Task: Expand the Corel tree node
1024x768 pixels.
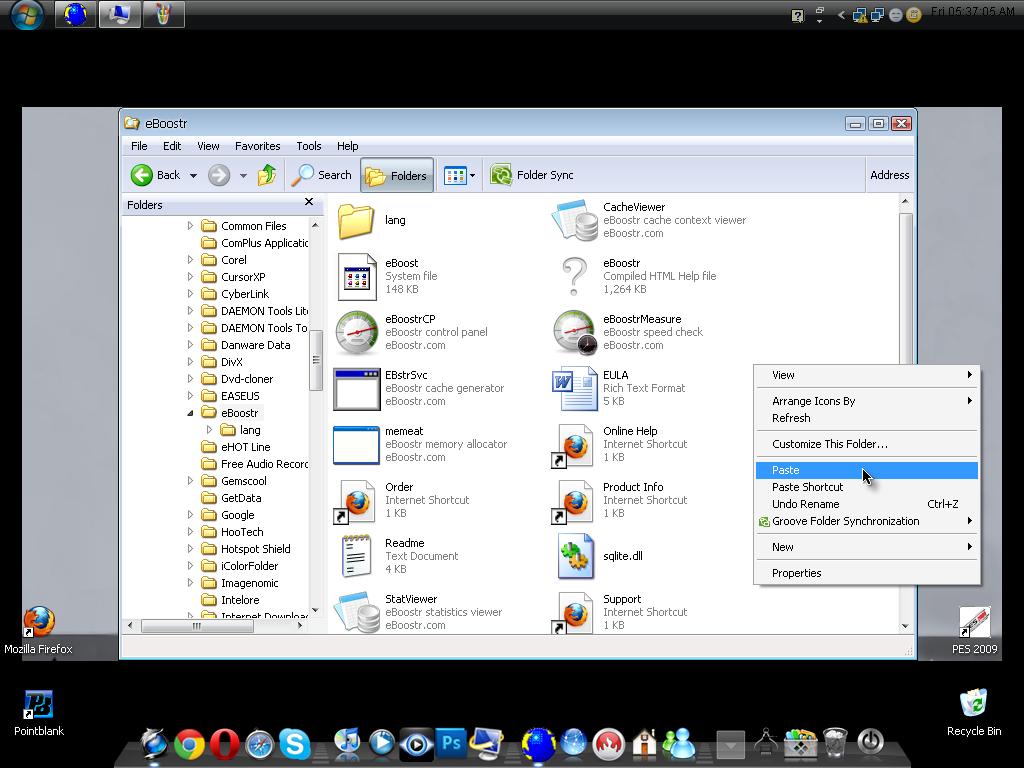Action: coord(190,260)
